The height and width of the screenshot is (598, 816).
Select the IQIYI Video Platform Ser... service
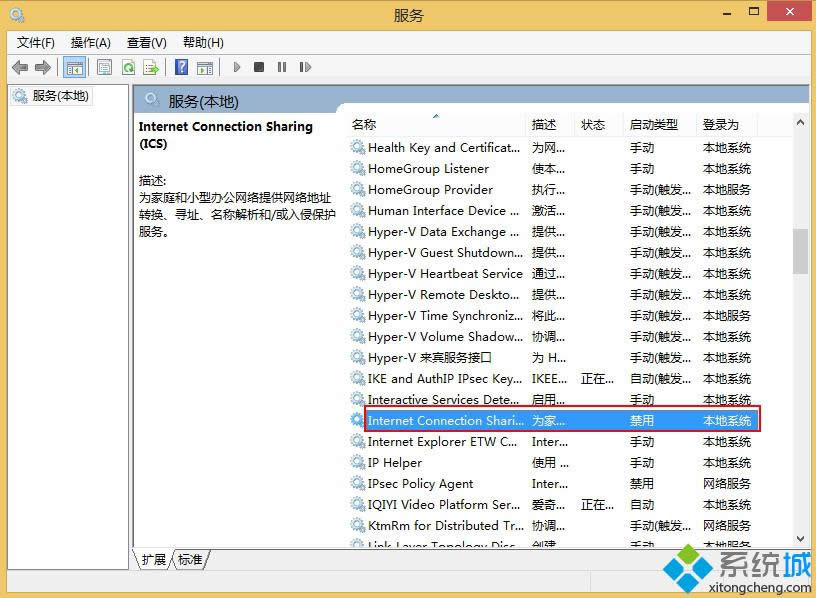pos(552,505)
